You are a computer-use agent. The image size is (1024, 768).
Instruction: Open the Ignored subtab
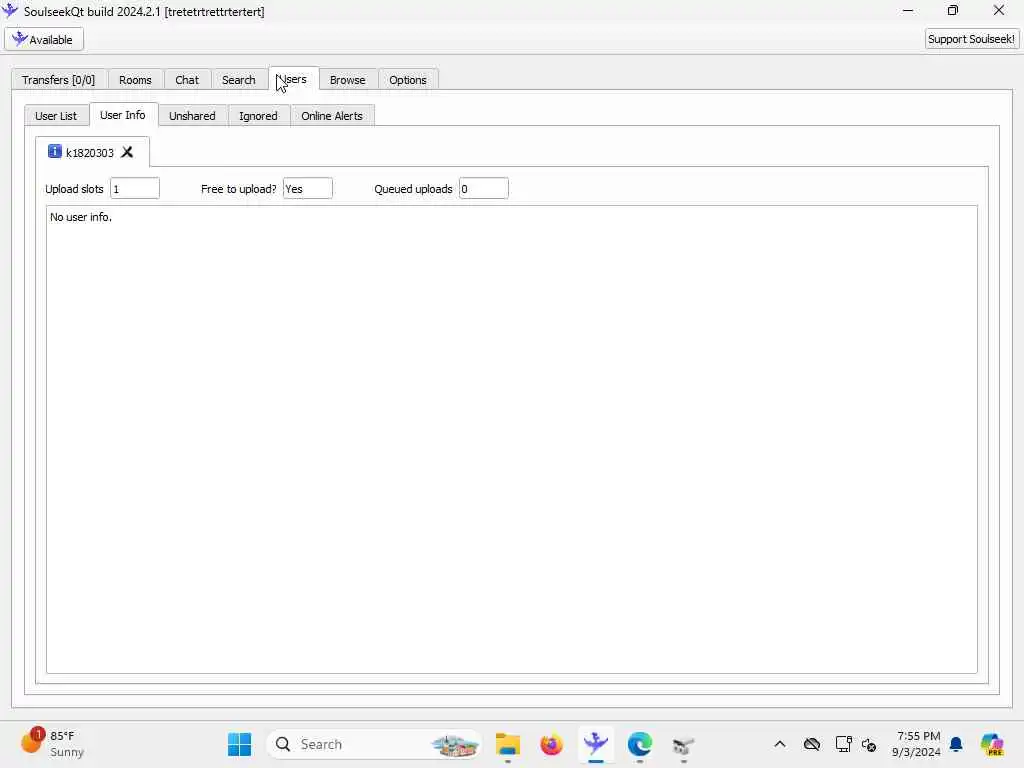coord(258,116)
